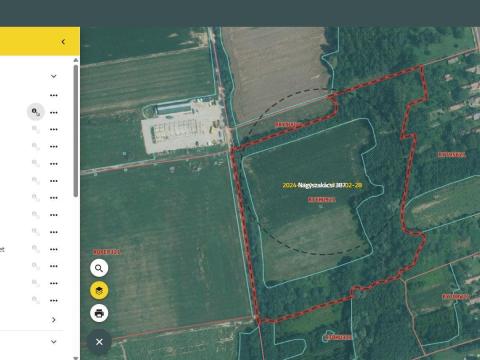The width and height of the screenshot is (480, 360).
Task: Open the three-dot menu in the row ending with 'et'
Action: 54,249
